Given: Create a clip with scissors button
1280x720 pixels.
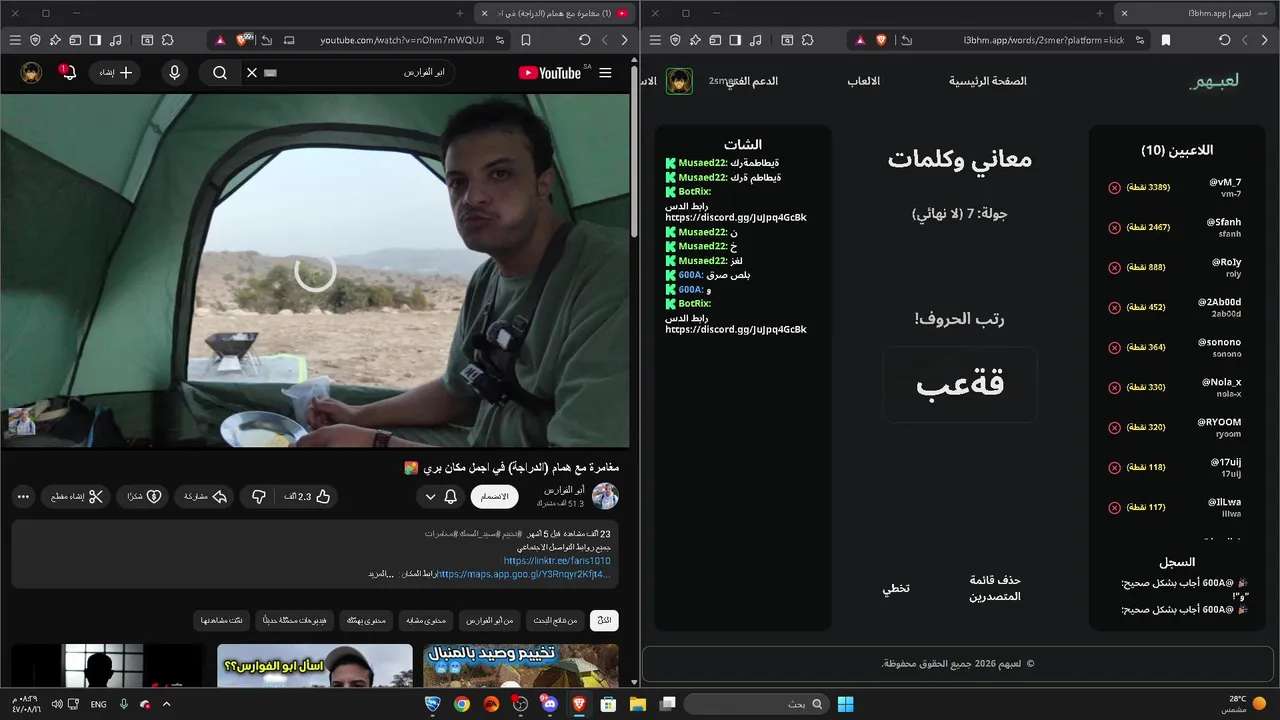Looking at the screenshot, I should 76,496.
